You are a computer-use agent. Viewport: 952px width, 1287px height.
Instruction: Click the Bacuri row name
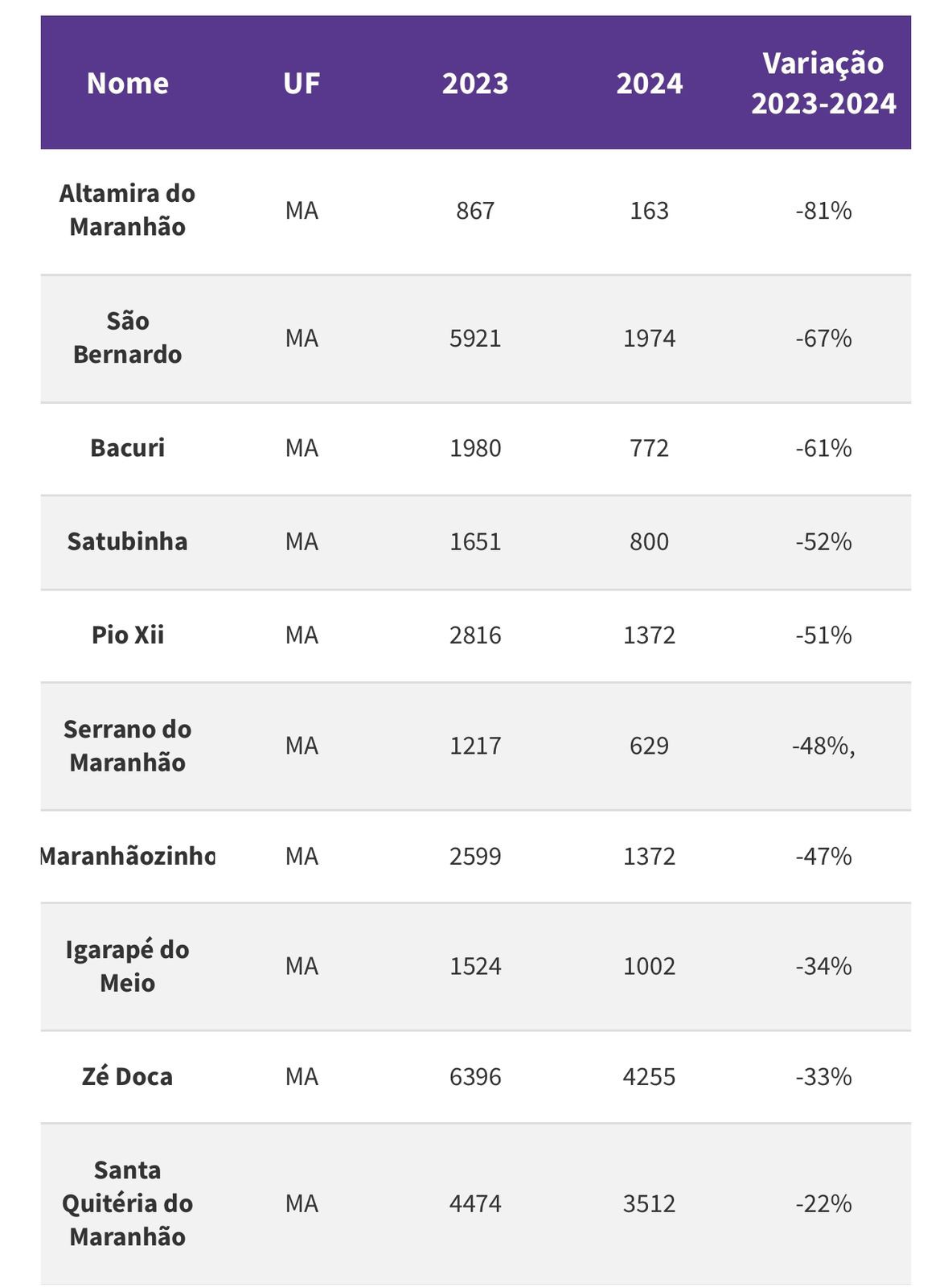[x=128, y=448]
